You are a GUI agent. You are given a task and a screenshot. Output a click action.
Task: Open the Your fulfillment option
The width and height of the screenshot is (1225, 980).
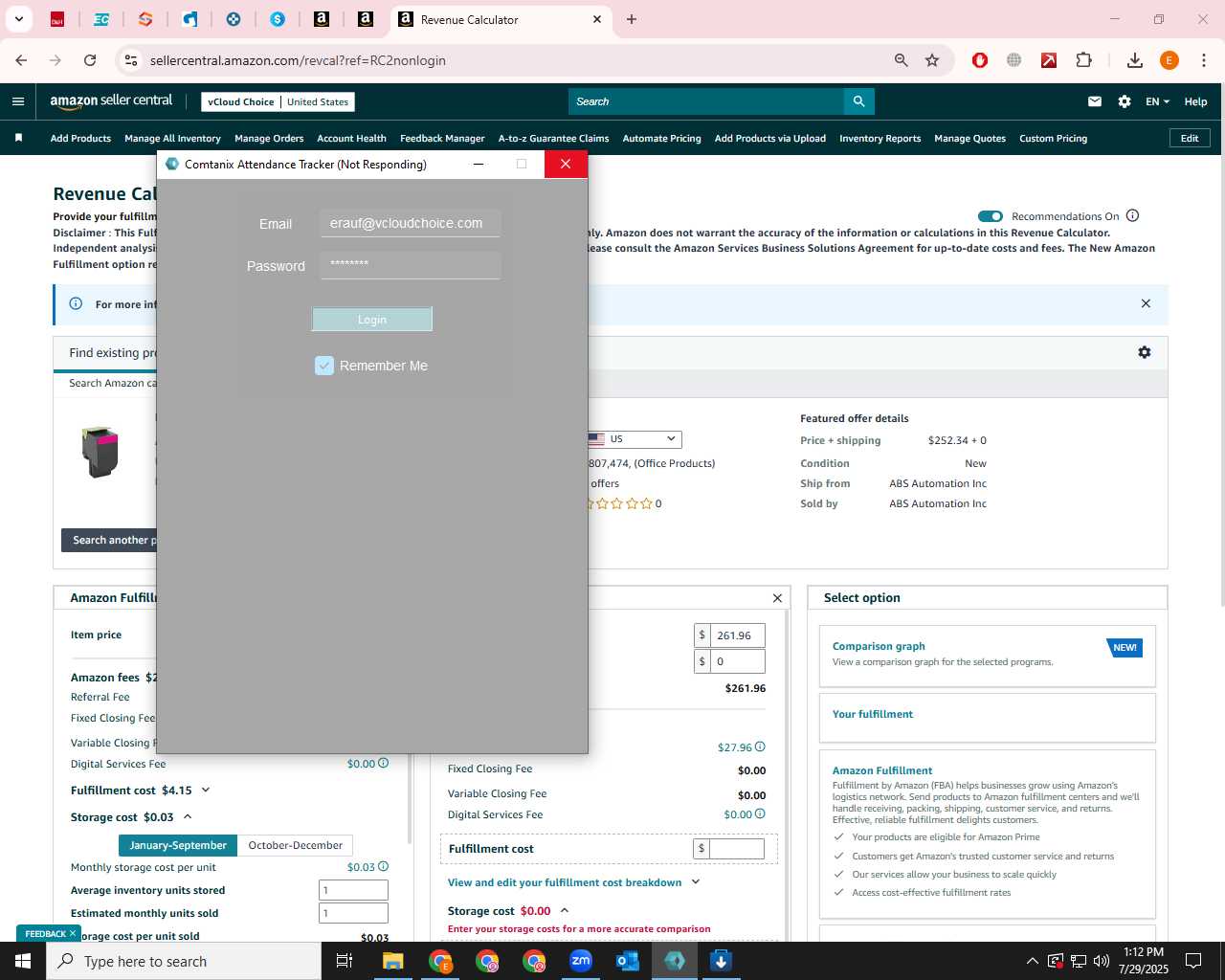pyautogui.click(x=987, y=717)
